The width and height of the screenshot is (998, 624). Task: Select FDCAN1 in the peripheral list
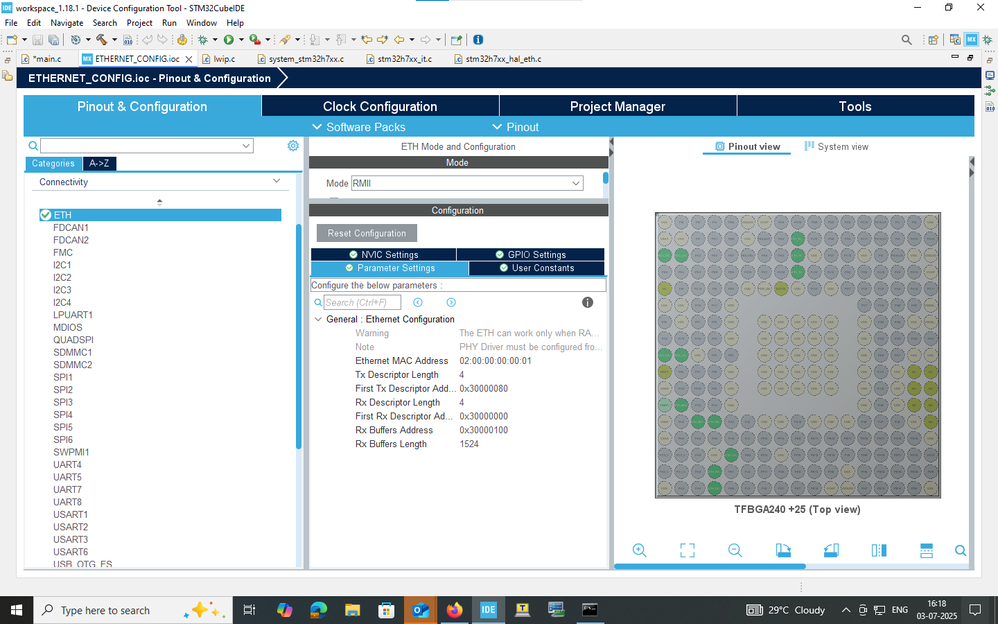coord(71,227)
